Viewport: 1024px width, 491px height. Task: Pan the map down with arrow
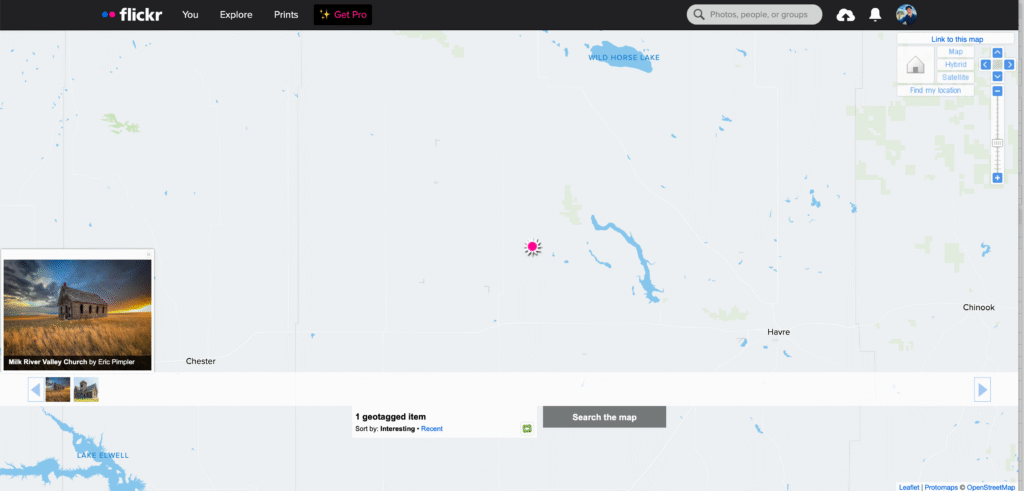click(x=997, y=77)
